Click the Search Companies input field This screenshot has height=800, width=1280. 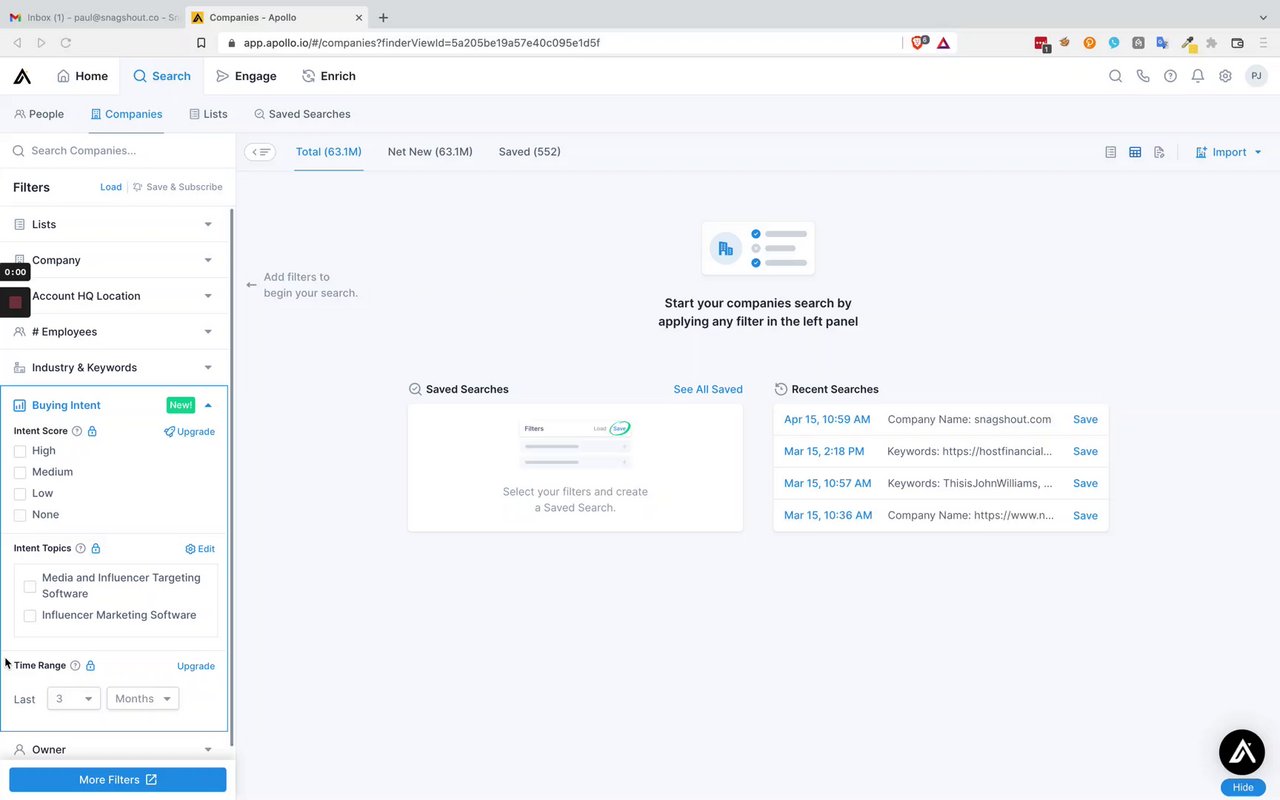click(118, 151)
